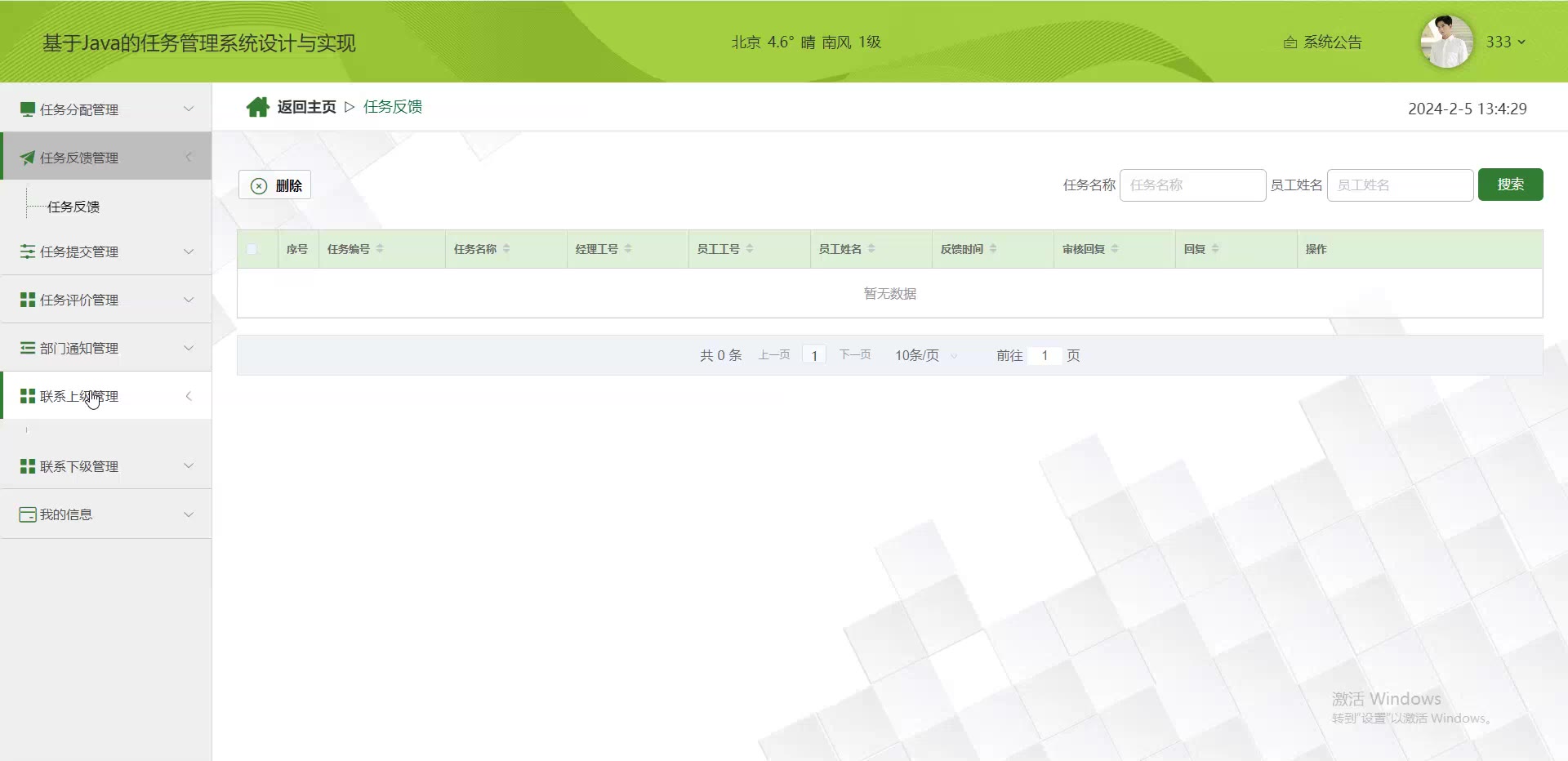Open the 任务评价管理 sidebar menu
Screen dimensions: 1568x761
(106, 300)
